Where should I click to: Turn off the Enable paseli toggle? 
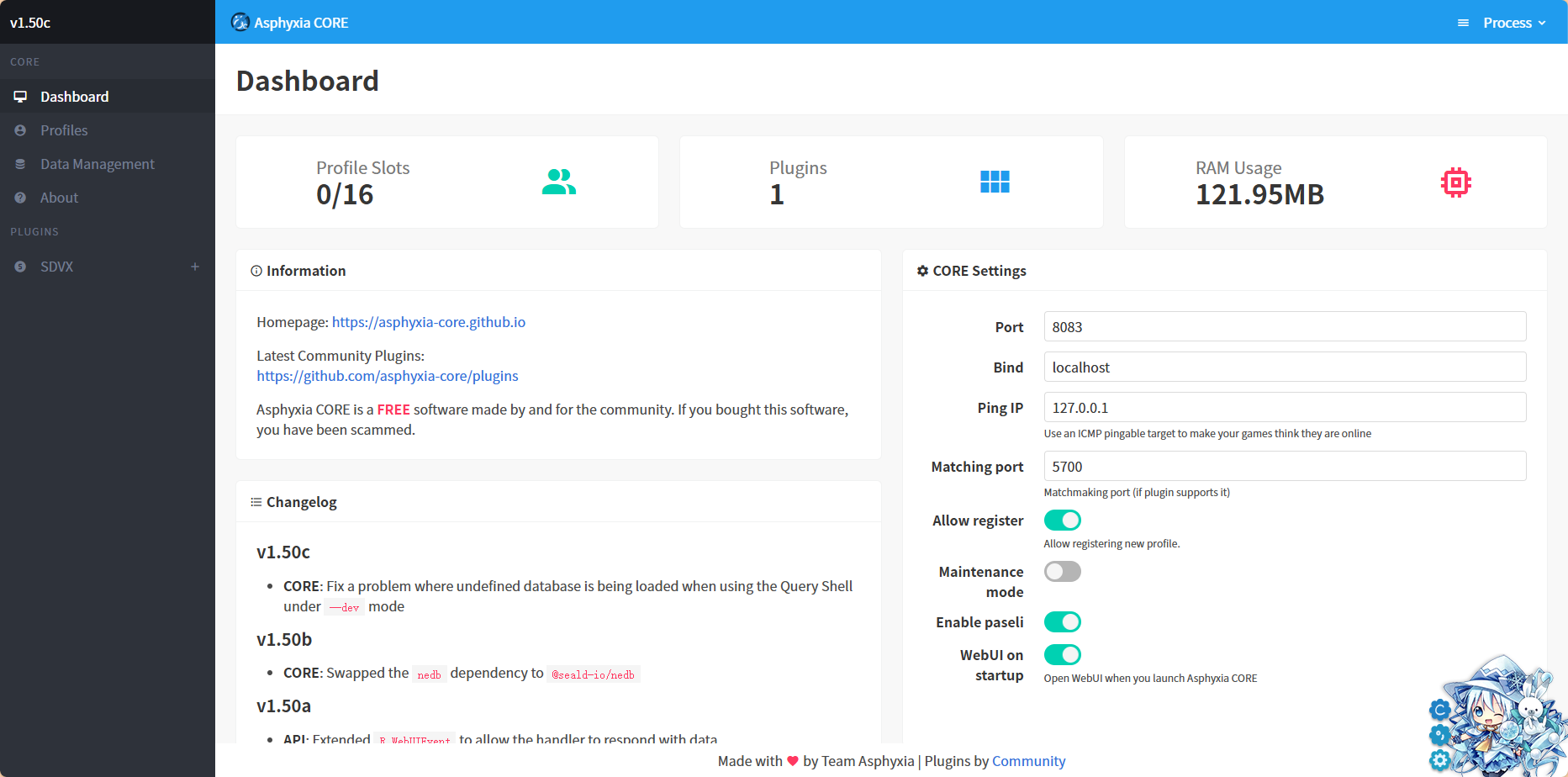1062,622
